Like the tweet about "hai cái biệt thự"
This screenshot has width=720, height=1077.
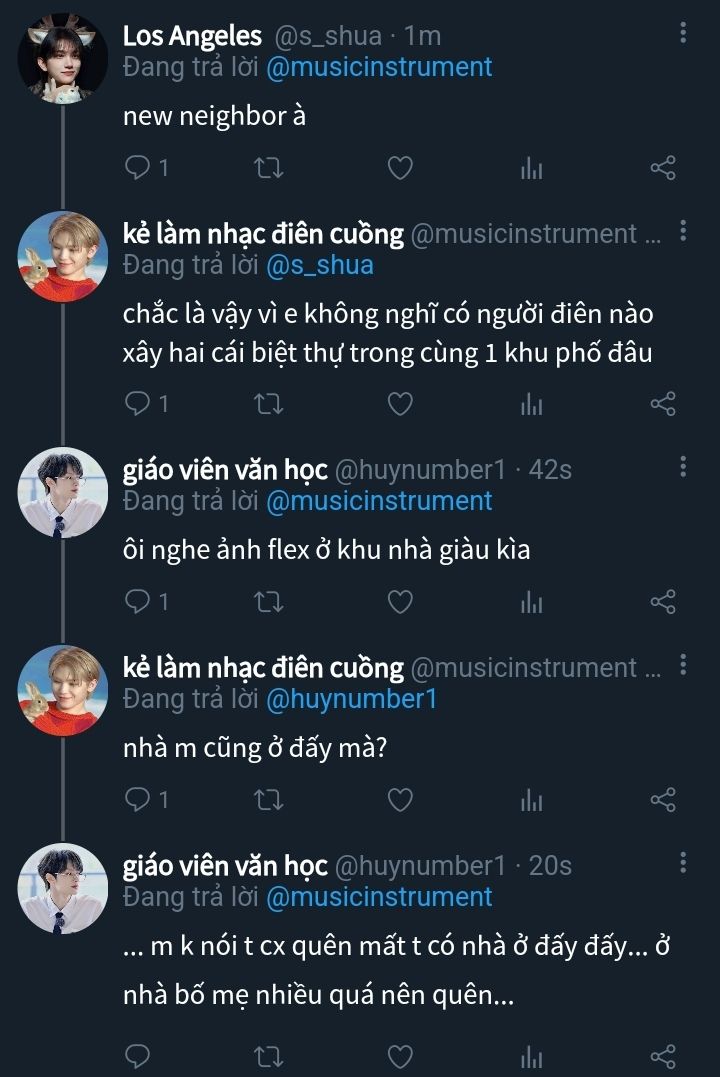(x=400, y=403)
